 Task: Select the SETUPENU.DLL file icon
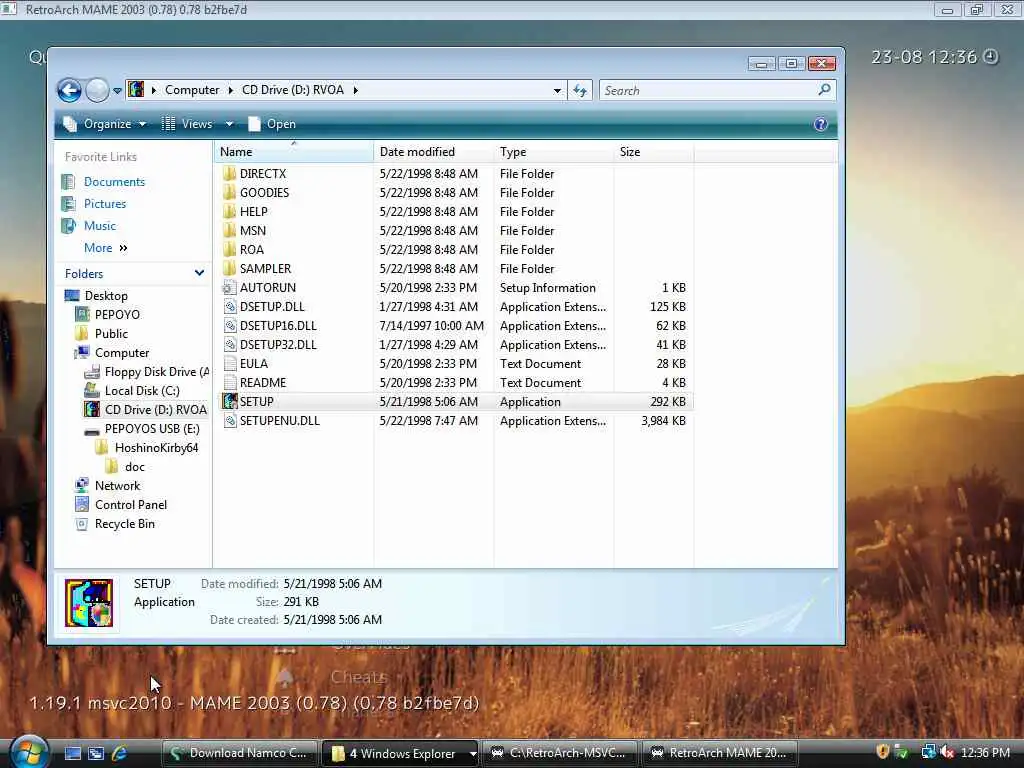(x=229, y=421)
